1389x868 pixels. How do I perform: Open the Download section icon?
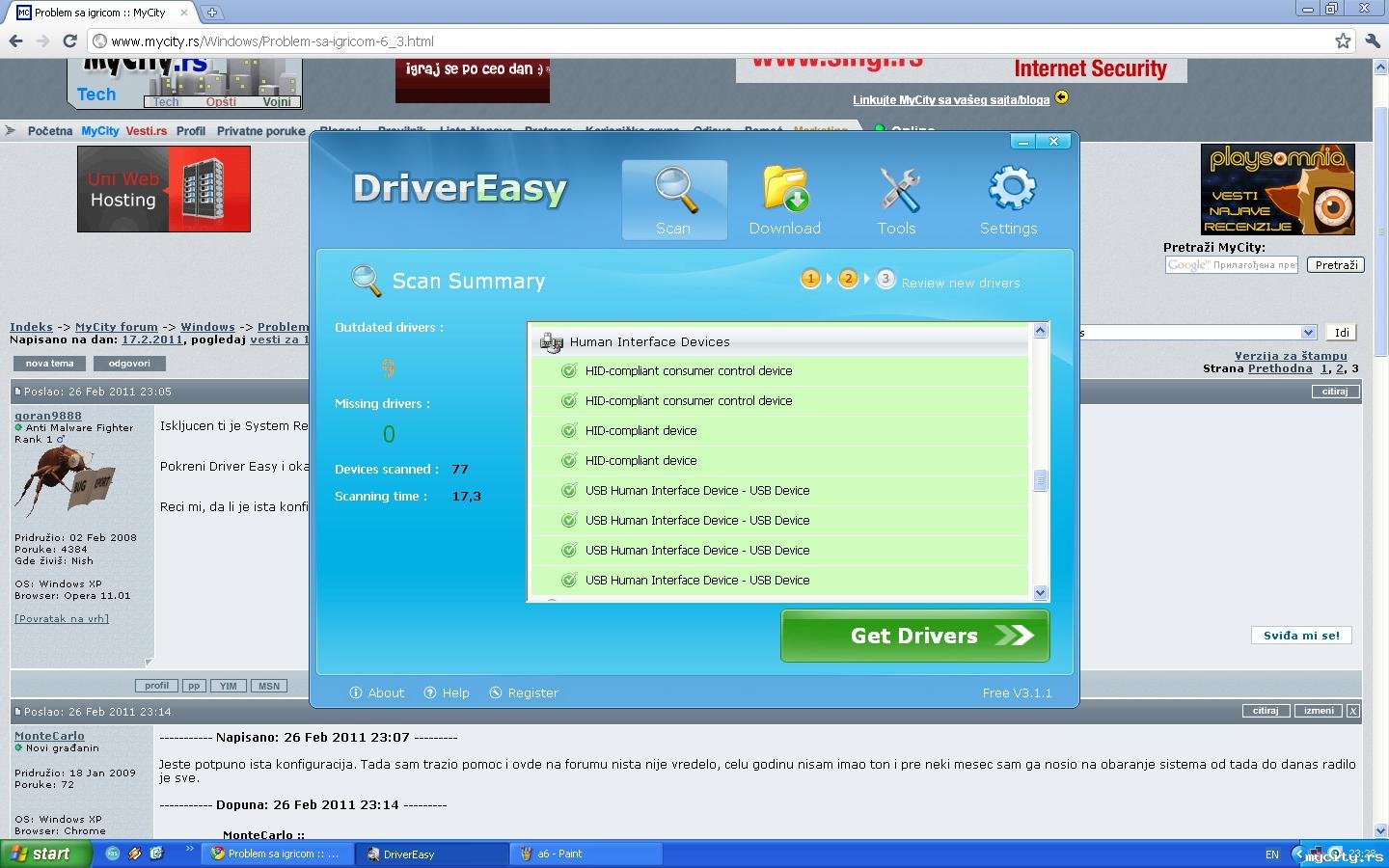(x=785, y=188)
